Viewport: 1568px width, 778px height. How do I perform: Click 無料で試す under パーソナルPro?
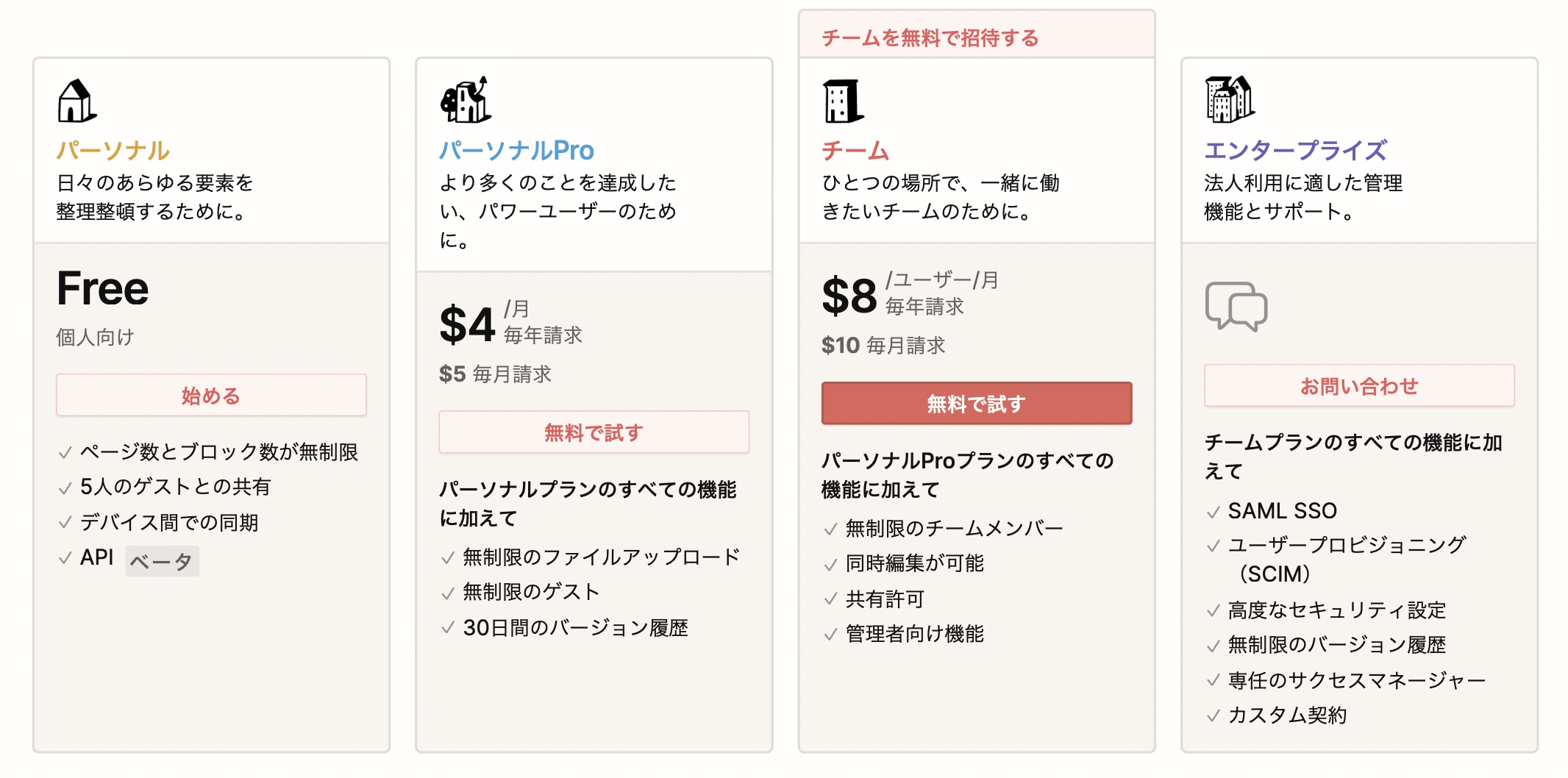(594, 432)
